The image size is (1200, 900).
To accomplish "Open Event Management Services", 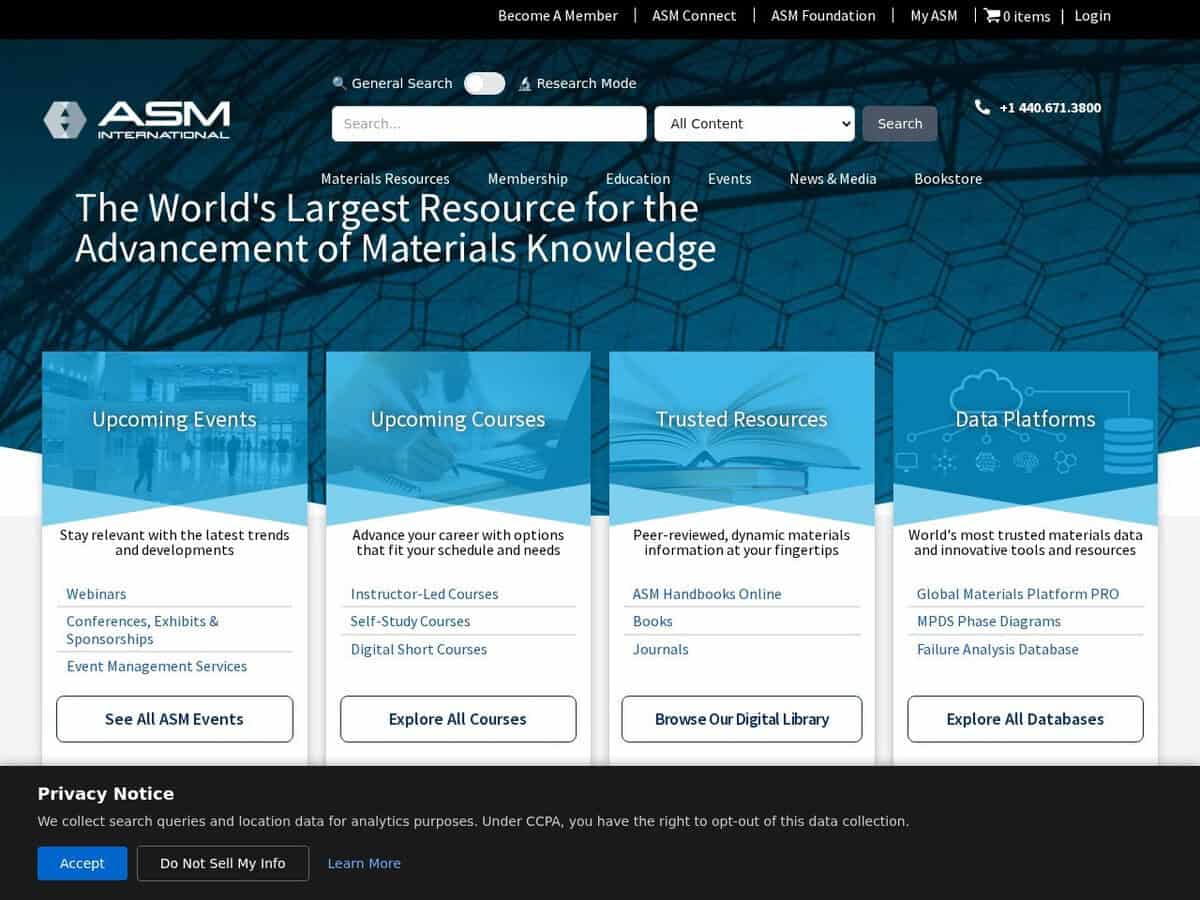I will (157, 666).
